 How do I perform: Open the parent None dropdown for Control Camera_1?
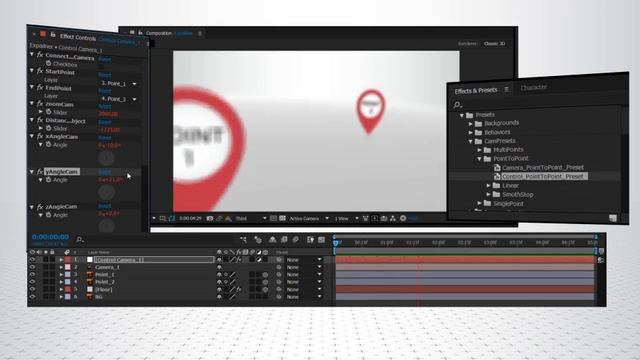click(304, 260)
